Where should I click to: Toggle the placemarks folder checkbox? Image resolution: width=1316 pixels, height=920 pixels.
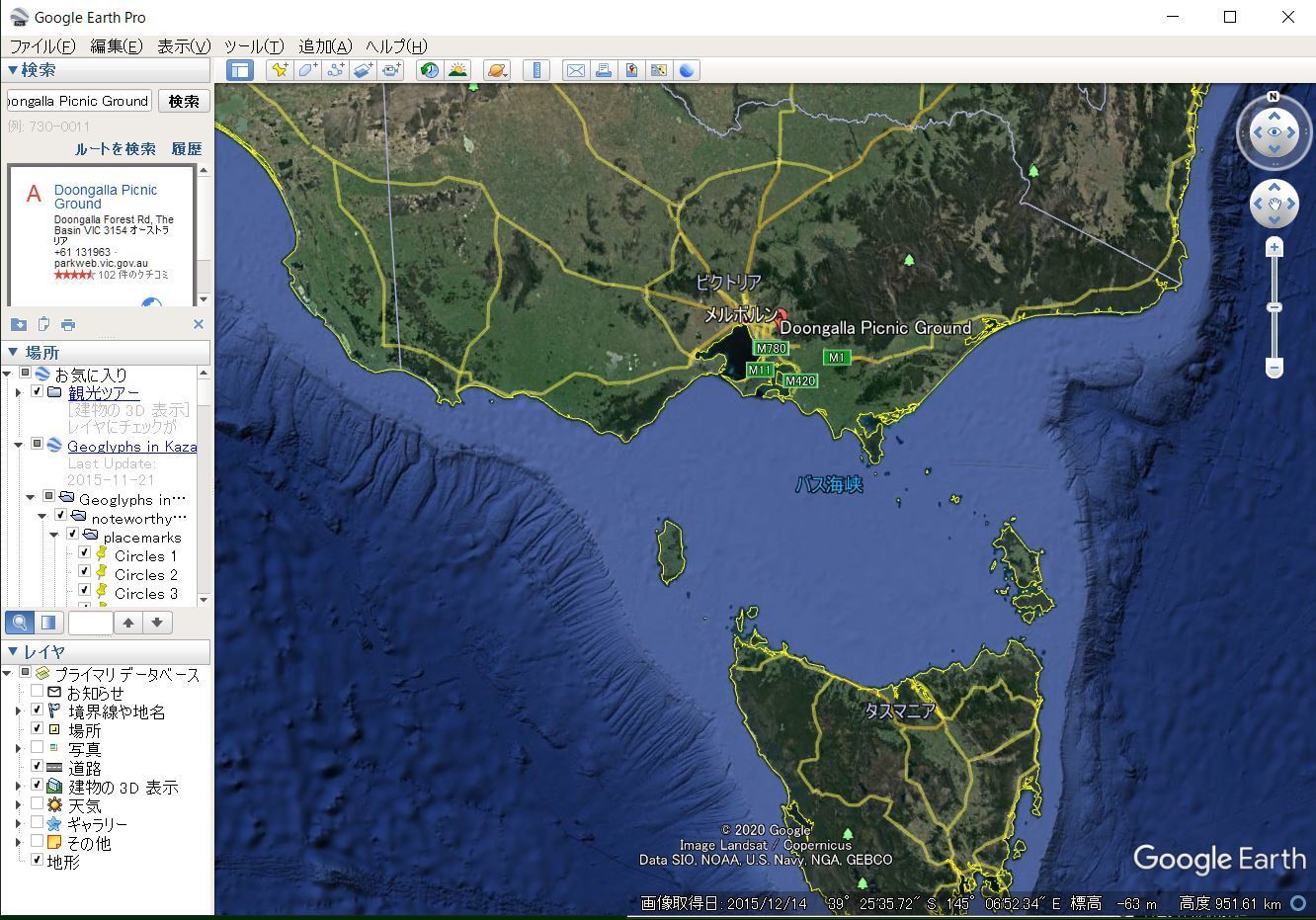(73, 534)
